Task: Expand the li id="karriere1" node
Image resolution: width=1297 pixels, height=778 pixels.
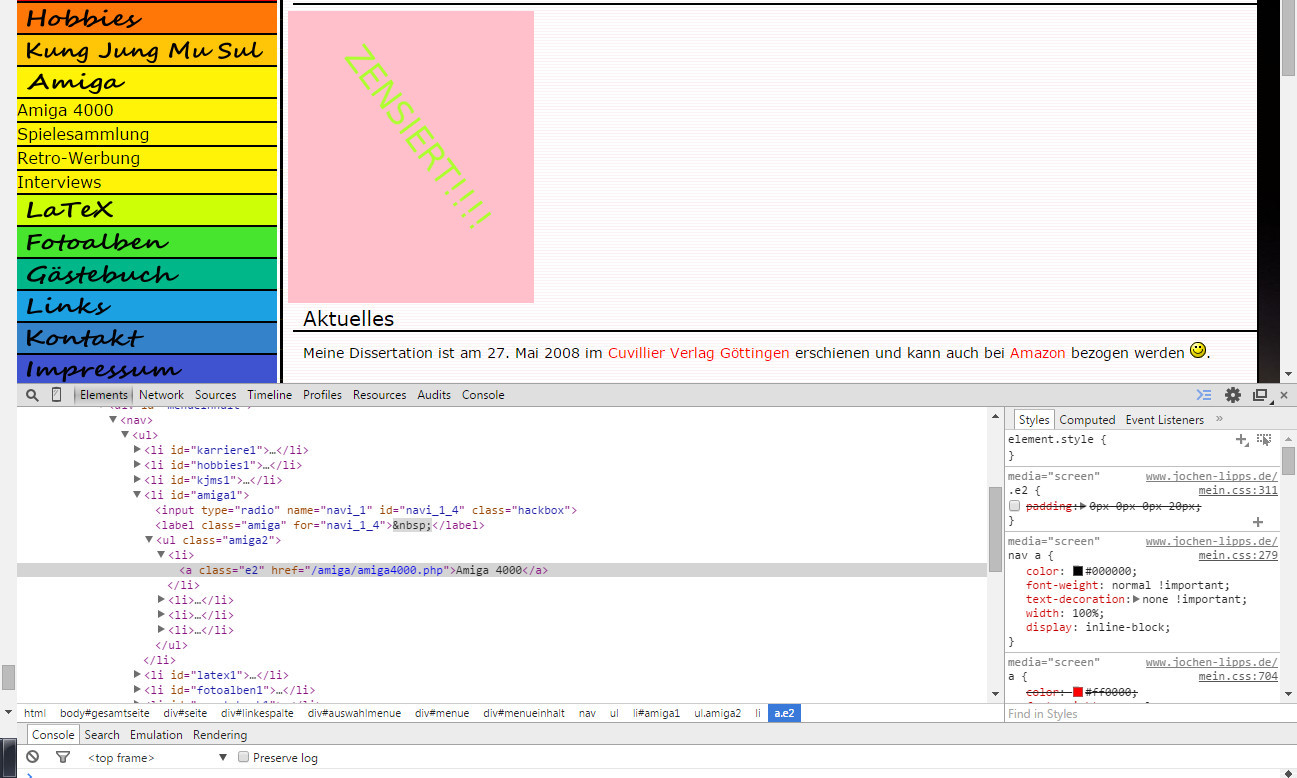Action: (138, 450)
